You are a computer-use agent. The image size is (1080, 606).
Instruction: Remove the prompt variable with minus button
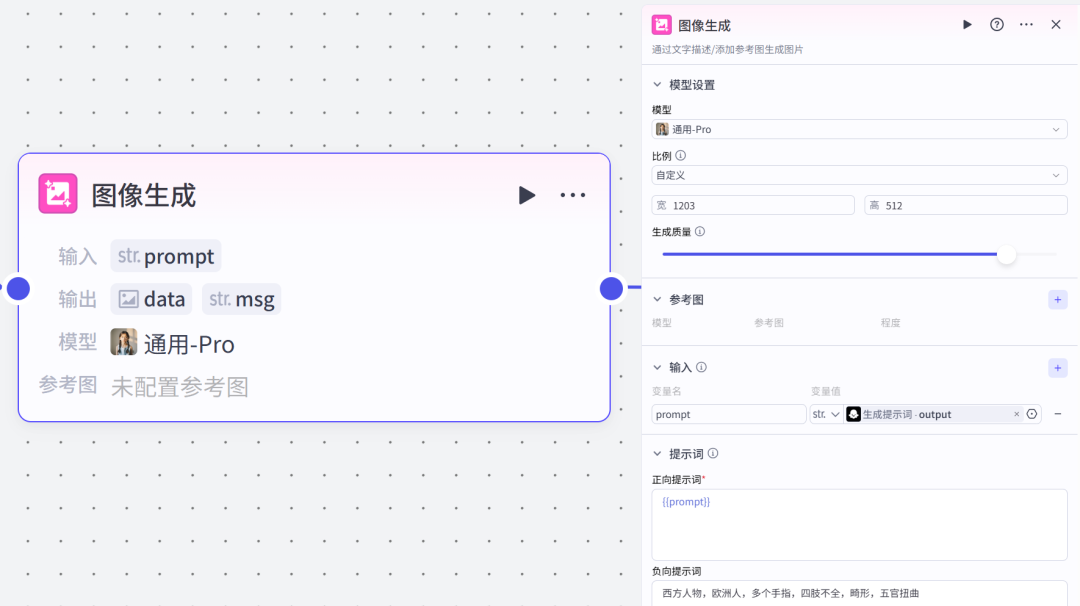click(1057, 413)
